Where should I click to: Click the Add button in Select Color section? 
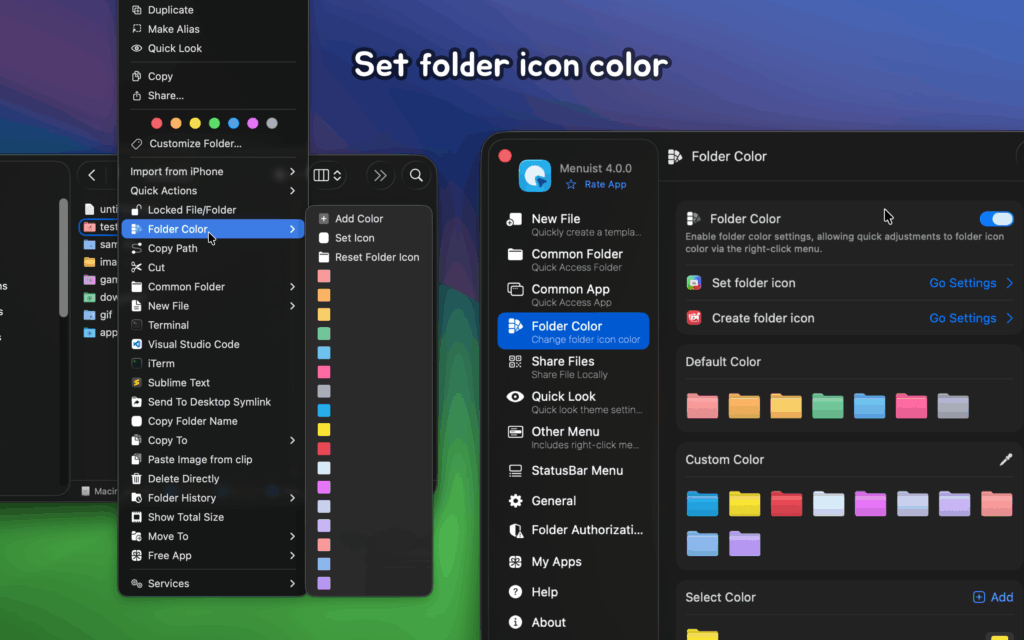pos(992,597)
